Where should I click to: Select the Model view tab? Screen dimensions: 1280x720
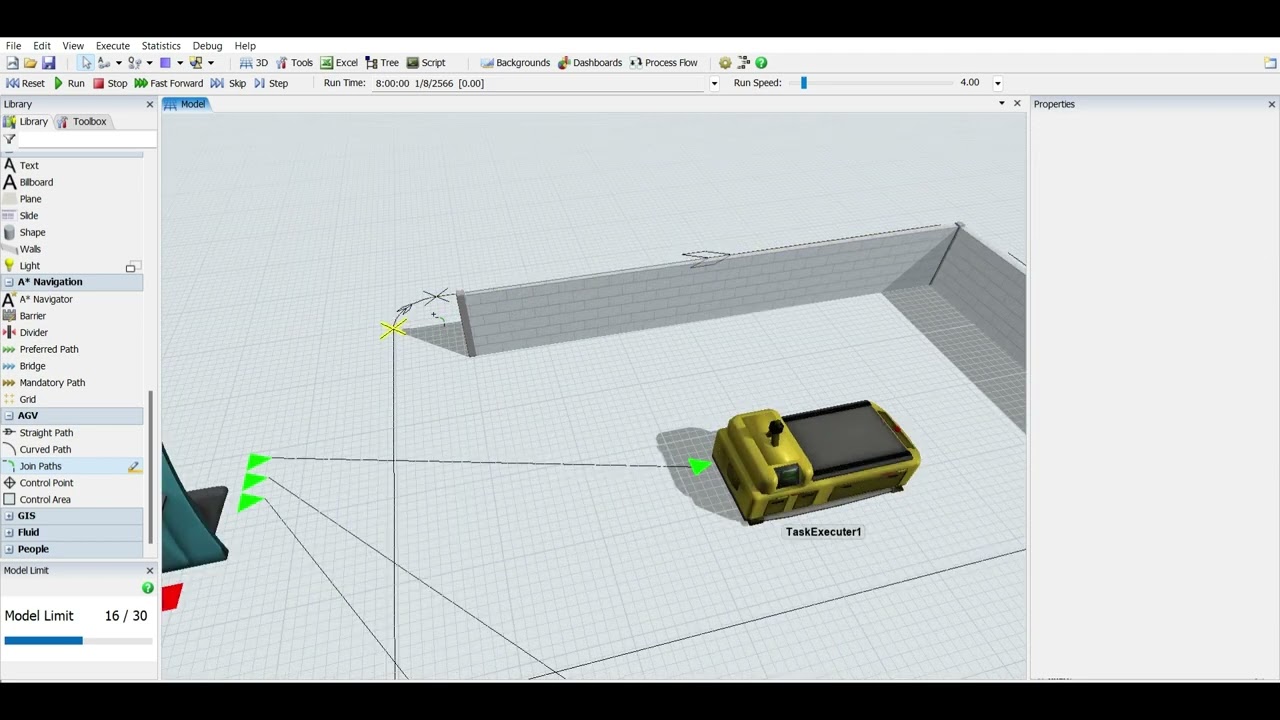point(185,104)
